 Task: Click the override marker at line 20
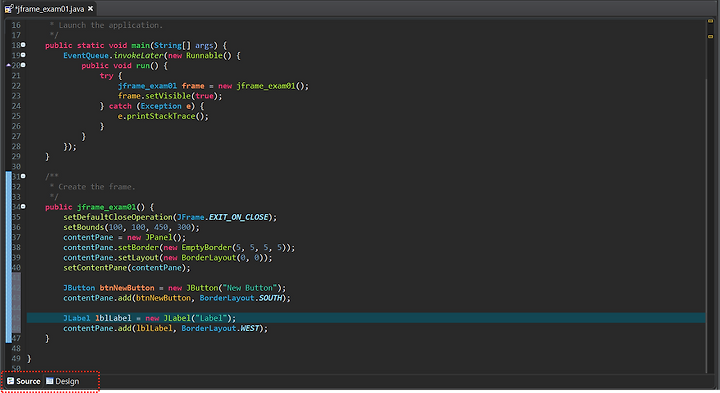(8, 65)
